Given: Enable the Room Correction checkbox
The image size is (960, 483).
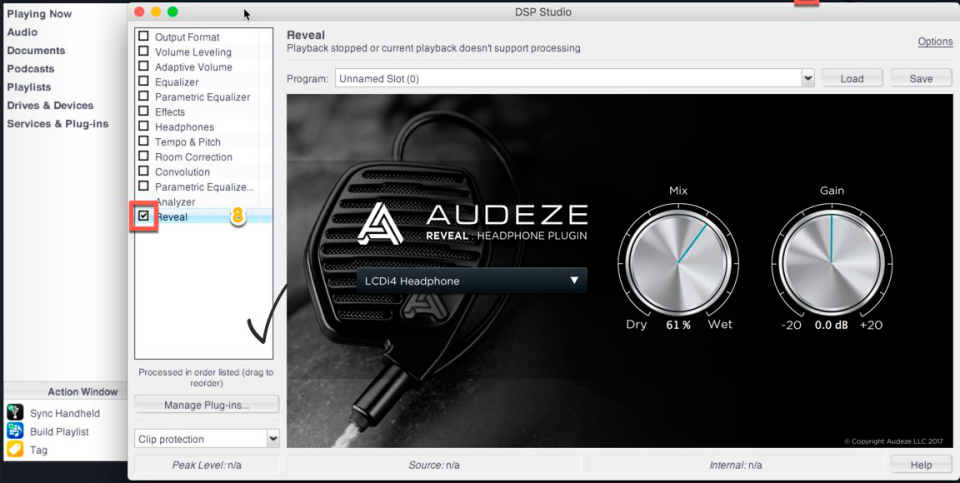Looking at the screenshot, I should pyautogui.click(x=143, y=156).
